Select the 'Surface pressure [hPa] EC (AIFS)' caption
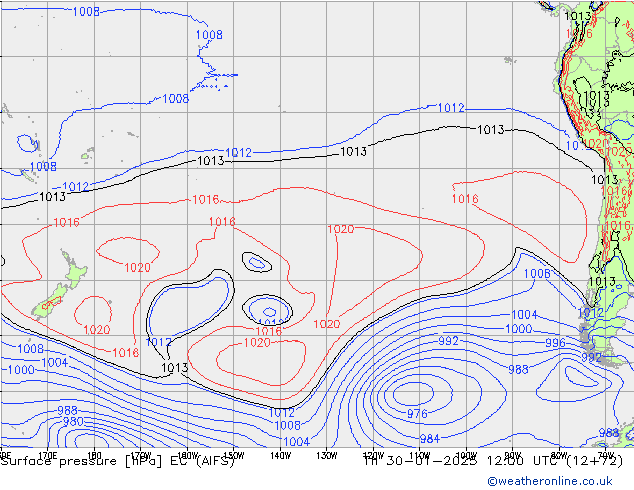634x490 pixels. tap(118, 461)
